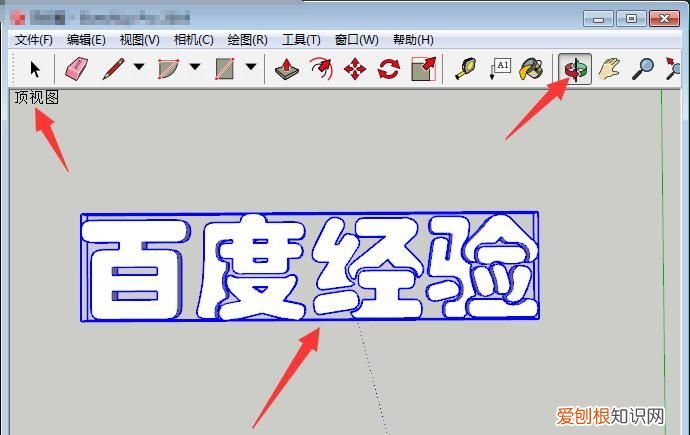Open the 工具(T) menu

pos(301,40)
